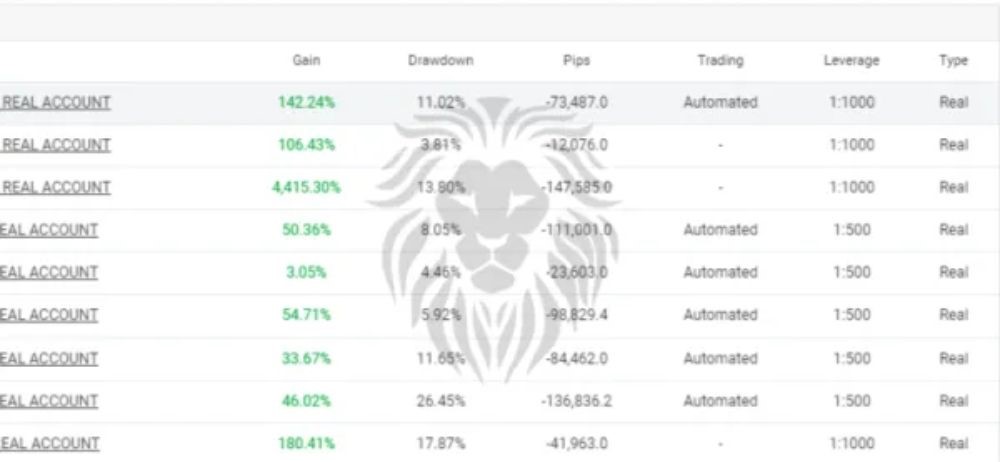1000x462 pixels.
Task: Click the Pips column header
Action: pyautogui.click(x=577, y=61)
